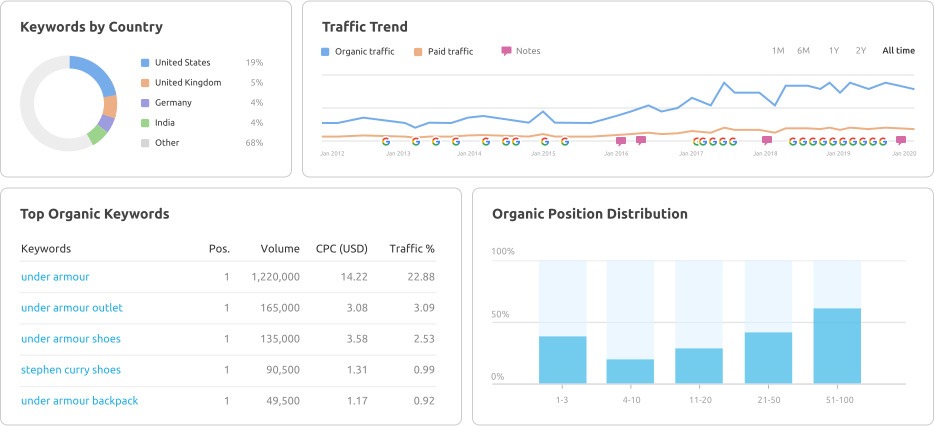The width and height of the screenshot is (934, 426).
Task: Open the pink notes marker above Jan 2018
Action: pyautogui.click(x=767, y=141)
